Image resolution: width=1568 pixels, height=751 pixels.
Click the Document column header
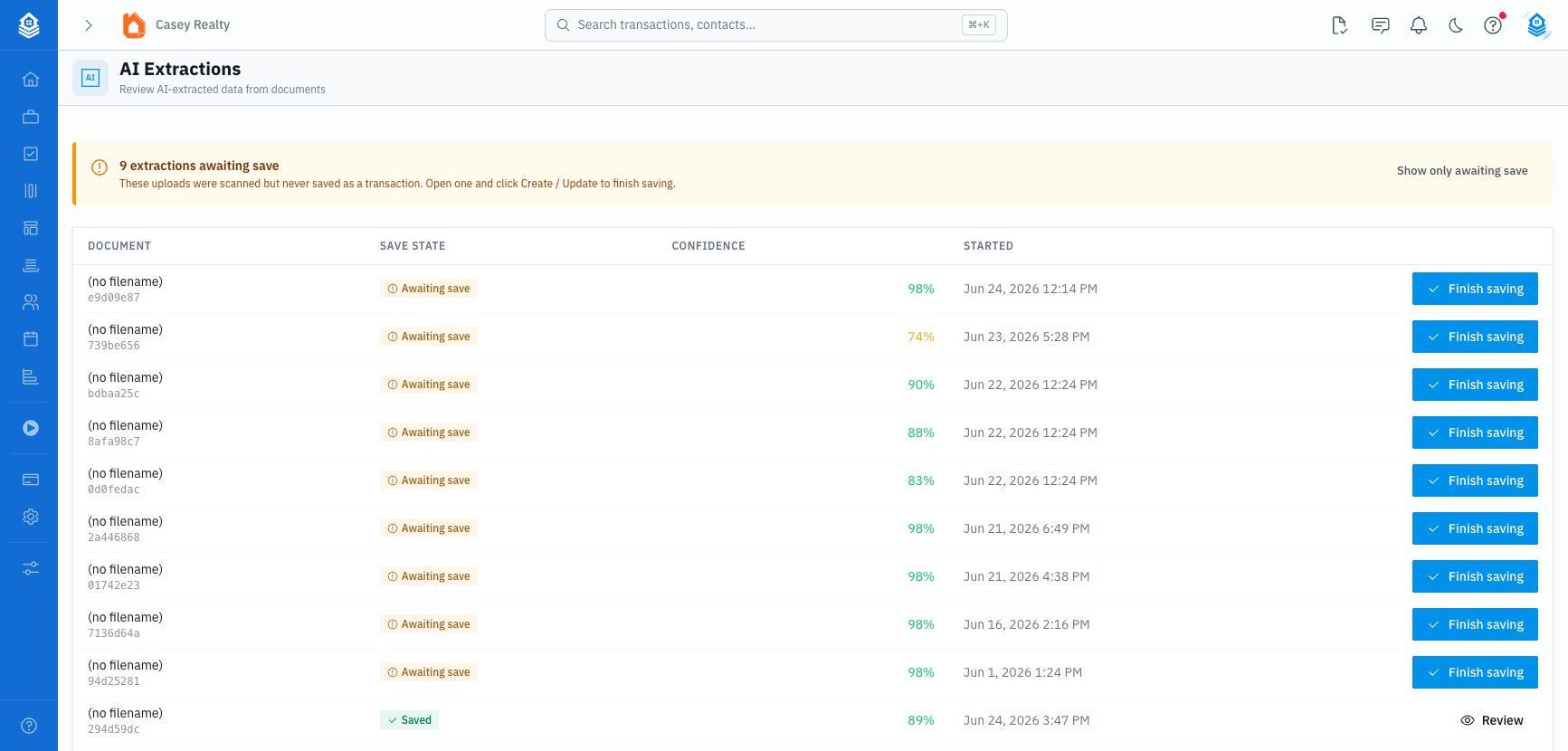tap(119, 246)
